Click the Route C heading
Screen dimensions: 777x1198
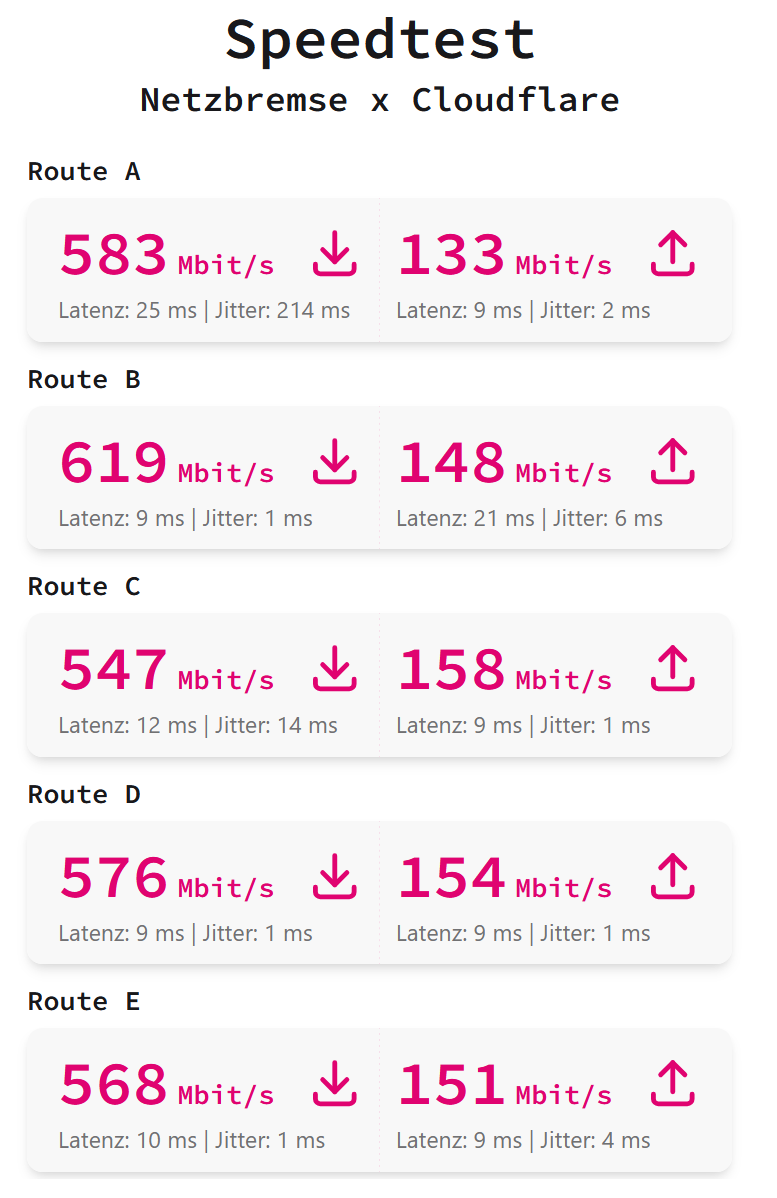tap(84, 587)
